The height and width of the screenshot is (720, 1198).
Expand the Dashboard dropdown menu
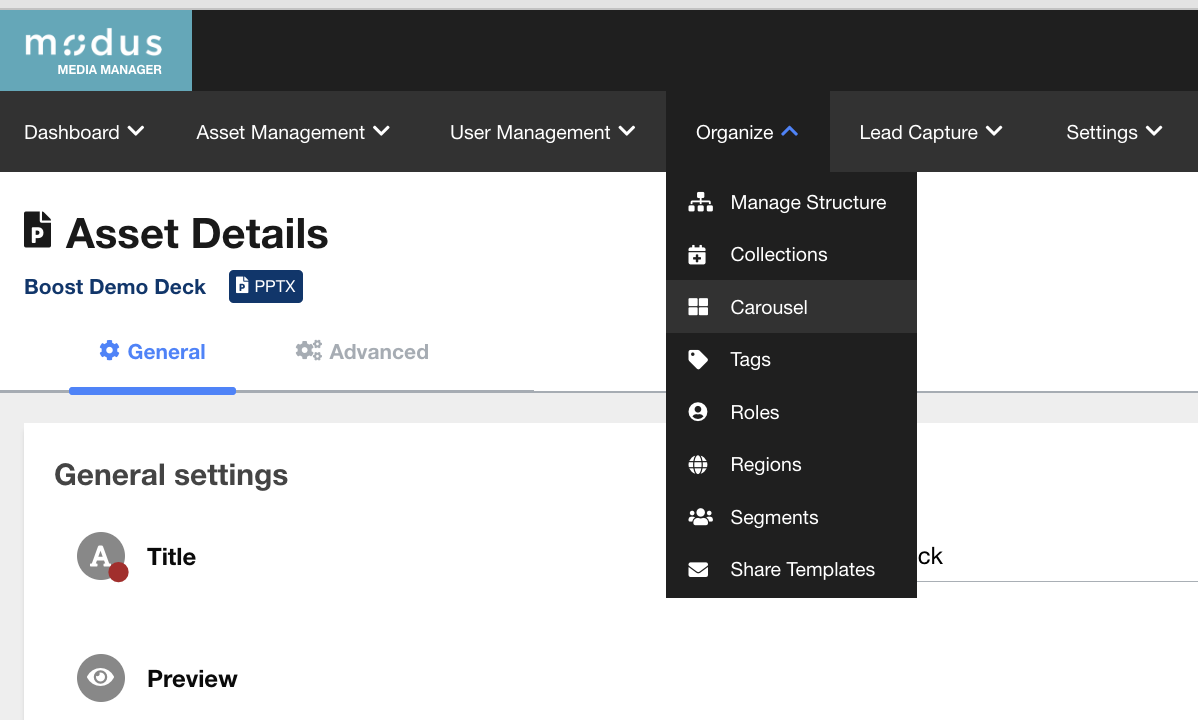[x=84, y=132]
